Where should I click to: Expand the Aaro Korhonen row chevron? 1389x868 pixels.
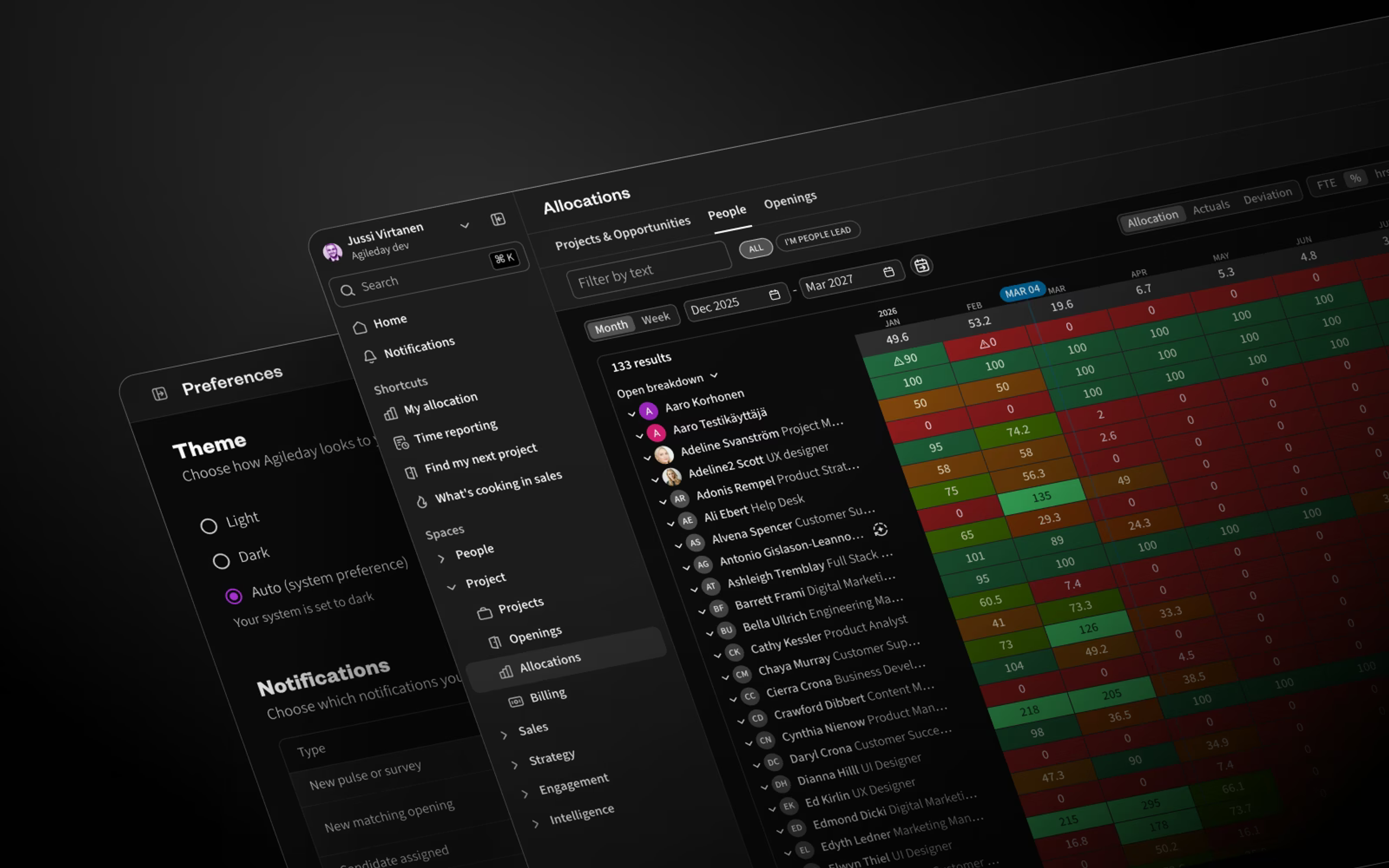click(632, 414)
